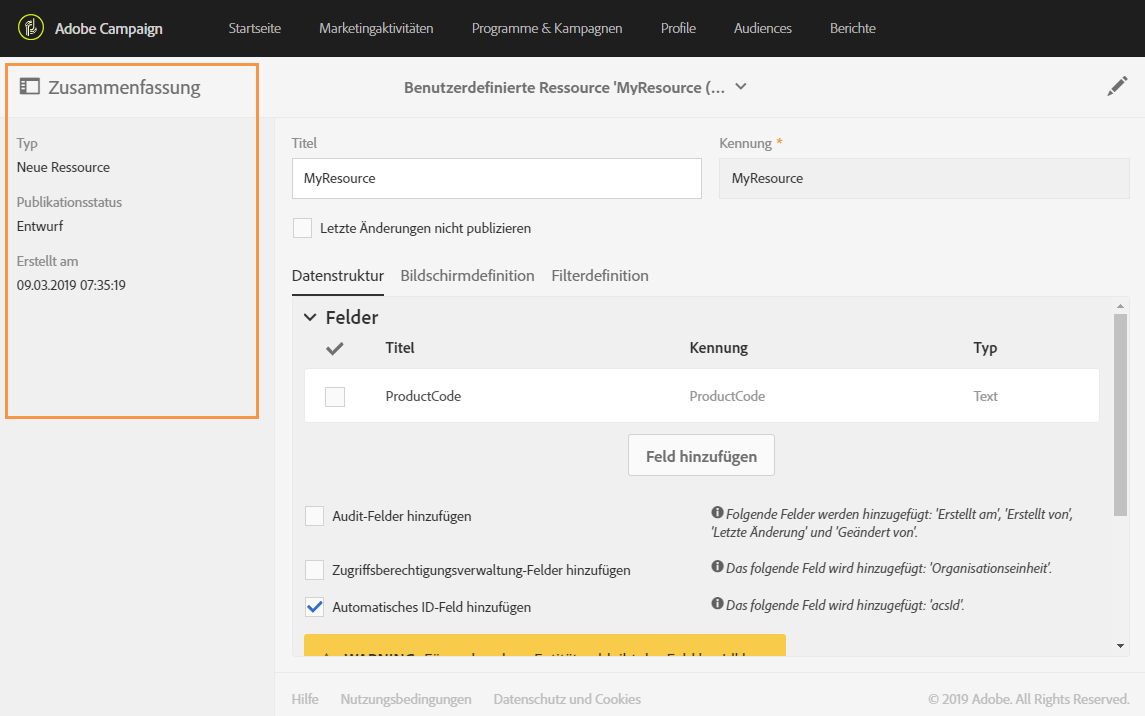Click the Zusammenfassung panel icon
Screen dimensions: 1145x716
point(30,87)
